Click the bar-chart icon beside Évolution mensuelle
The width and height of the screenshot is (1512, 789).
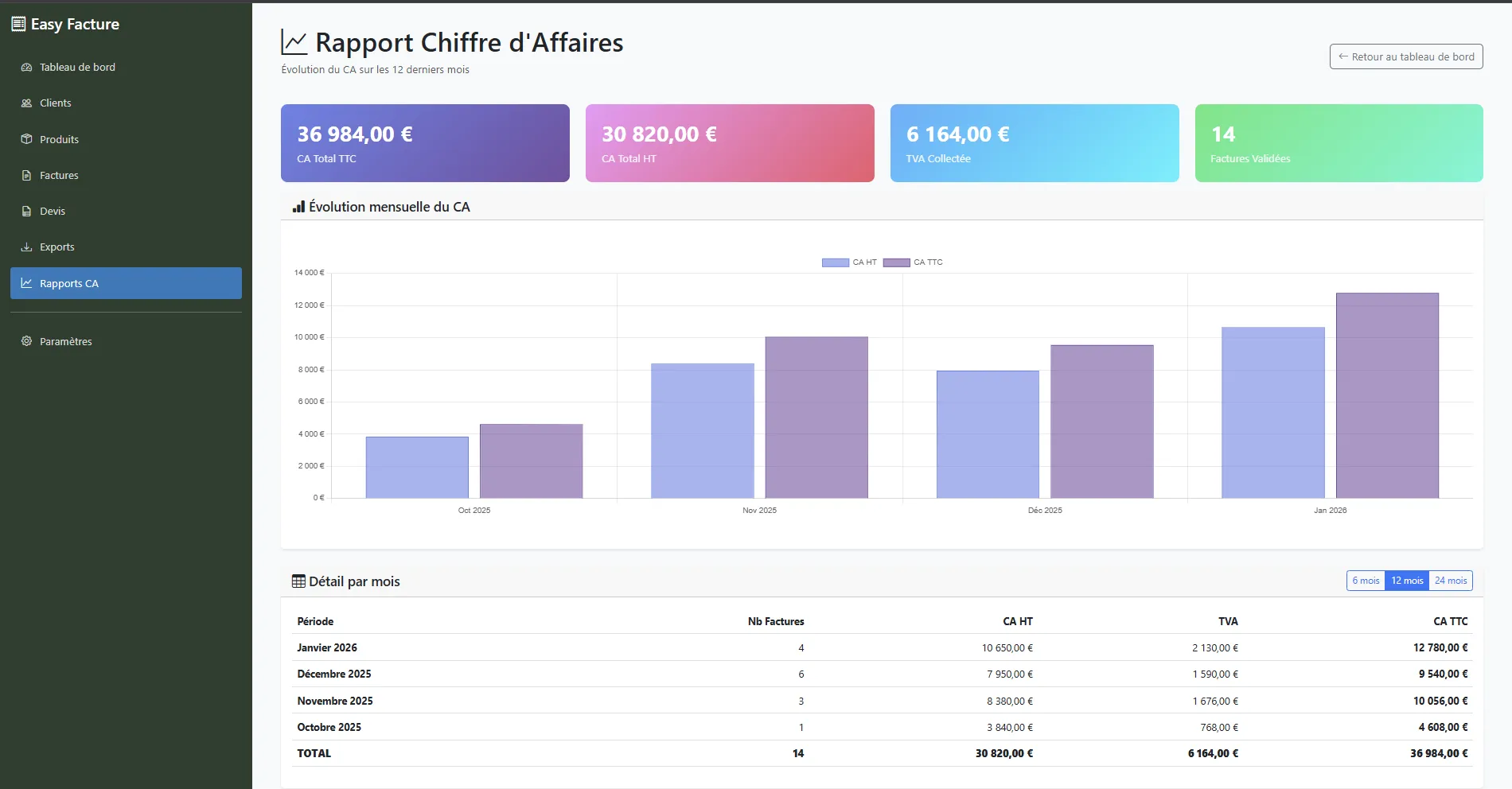pos(298,206)
